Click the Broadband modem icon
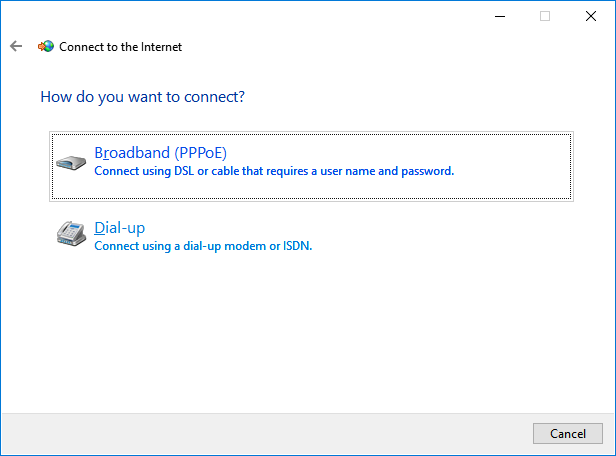This screenshot has width=616, height=456. (72, 161)
